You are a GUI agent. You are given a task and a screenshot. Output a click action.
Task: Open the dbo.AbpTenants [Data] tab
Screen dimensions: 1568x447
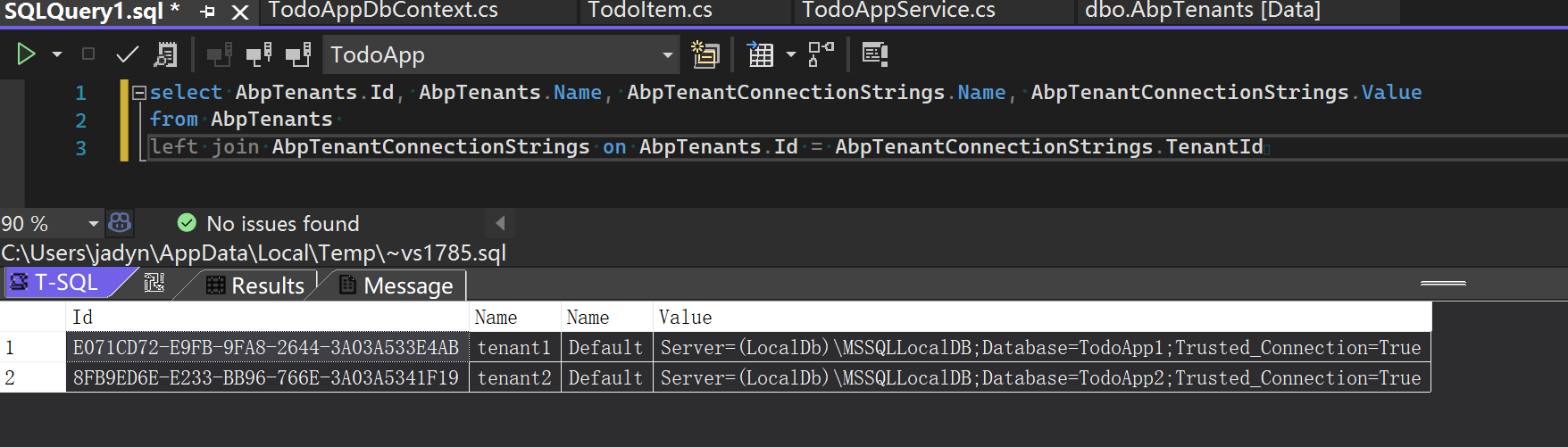tap(1202, 11)
